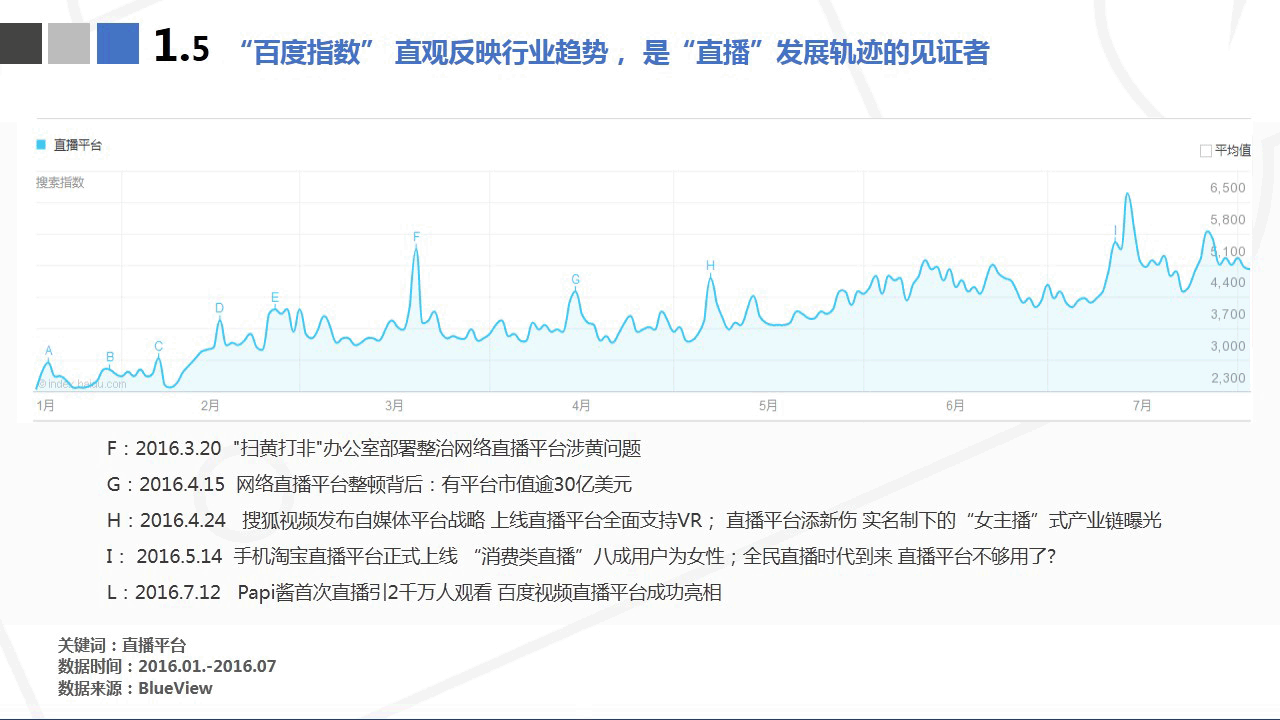1280x720 pixels.
Task: Select chart marker E
Action: pyautogui.click(x=275, y=297)
